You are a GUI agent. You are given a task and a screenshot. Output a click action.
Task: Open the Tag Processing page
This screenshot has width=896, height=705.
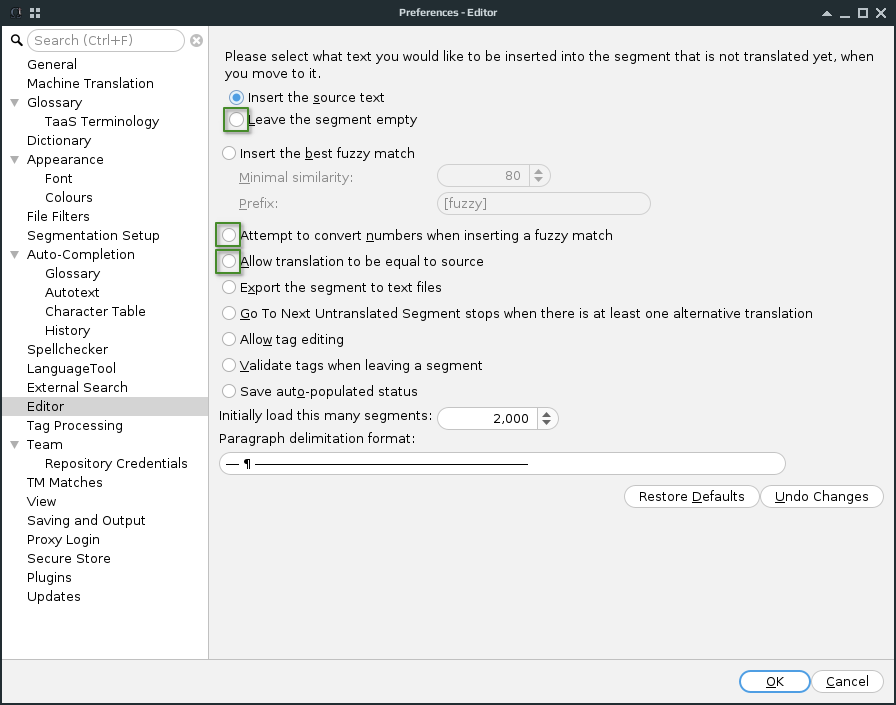(75, 426)
